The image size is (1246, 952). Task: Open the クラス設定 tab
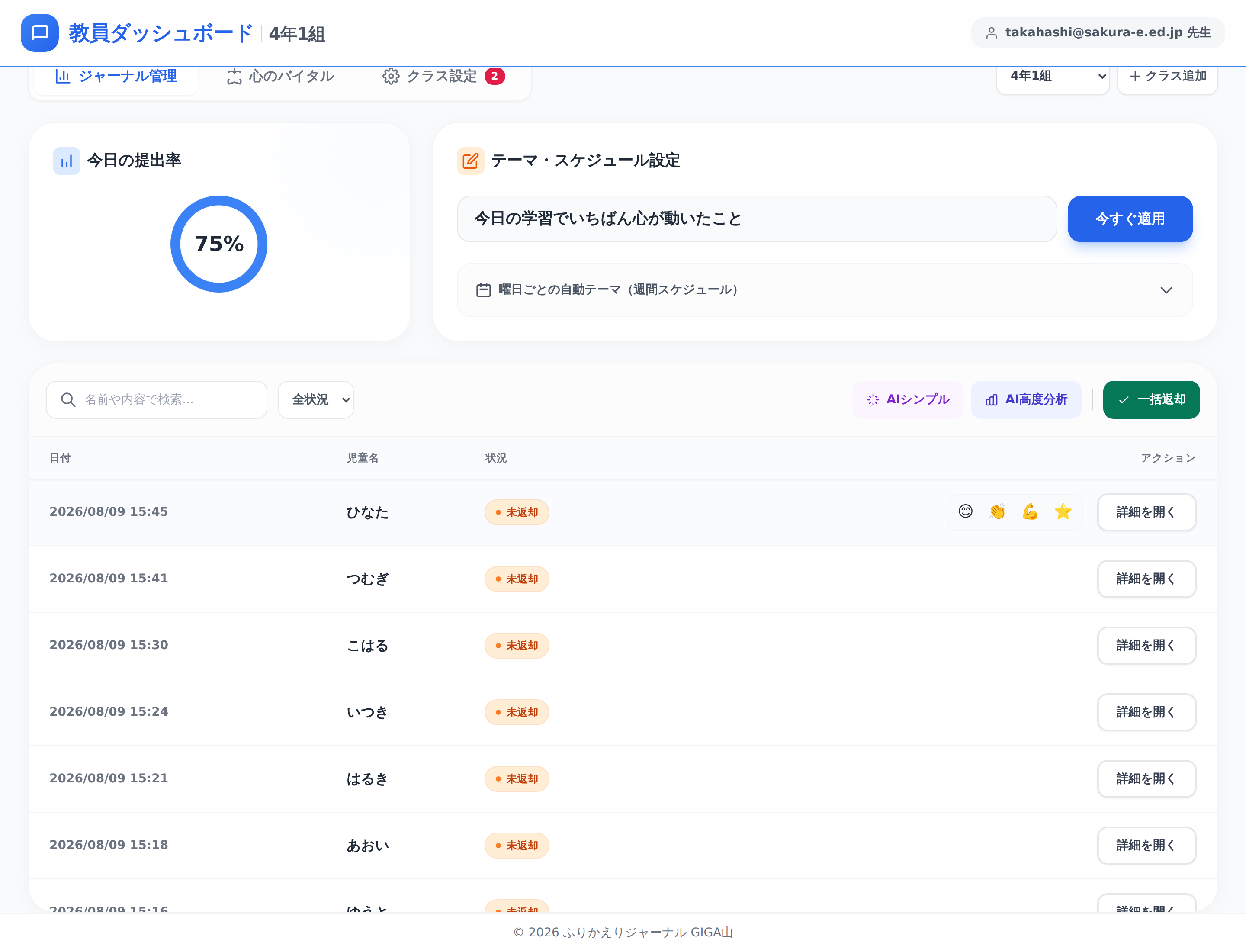coord(443,76)
